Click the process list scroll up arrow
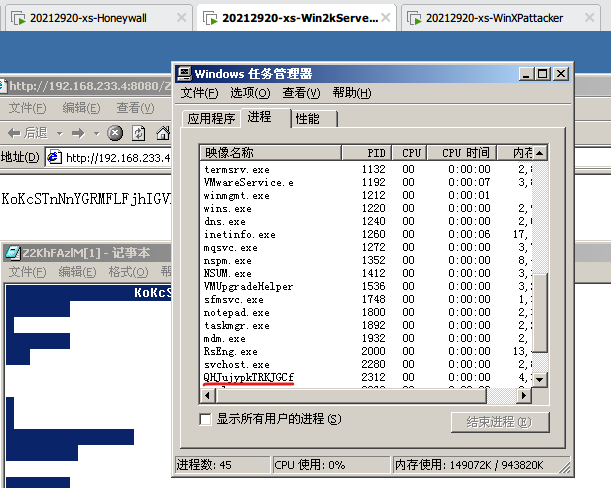This screenshot has height=488, width=611. pyautogui.click(x=540, y=153)
